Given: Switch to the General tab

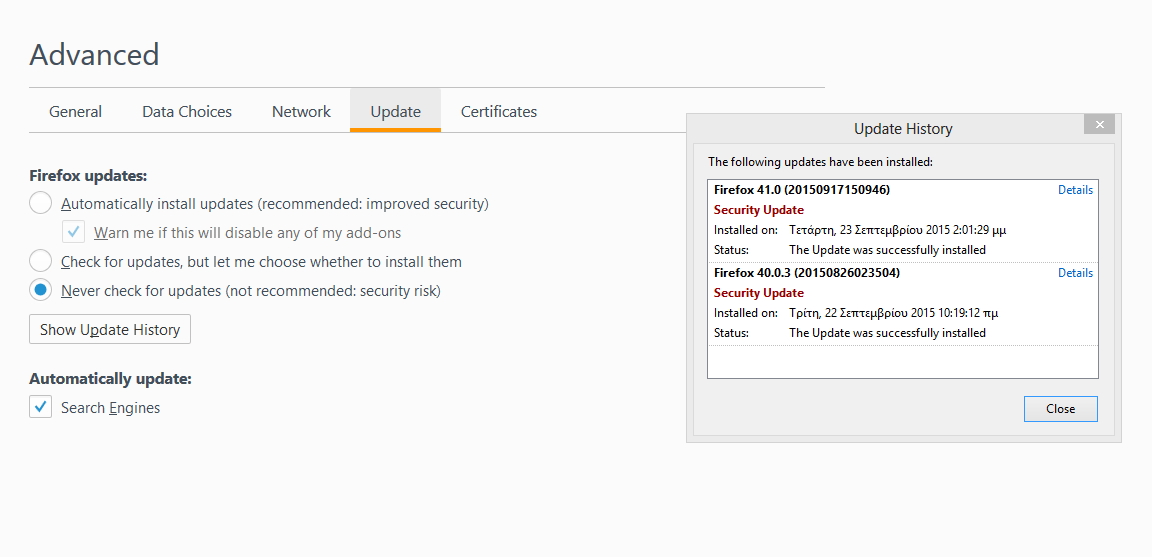Looking at the screenshot, I should (x=75, y=112).
